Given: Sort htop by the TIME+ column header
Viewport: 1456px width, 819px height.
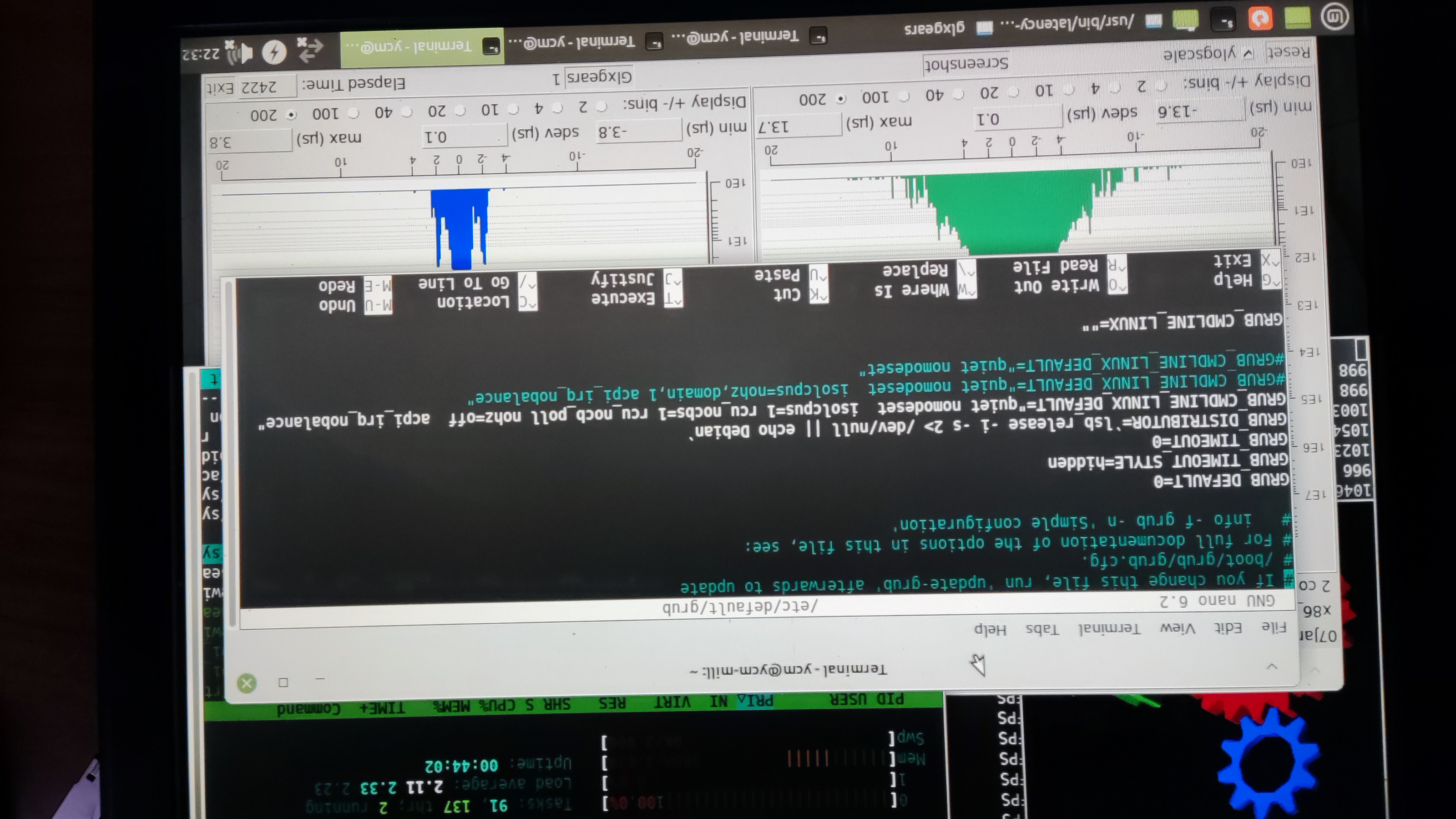Looking at the screenshot, I should [x=383, y=708].
